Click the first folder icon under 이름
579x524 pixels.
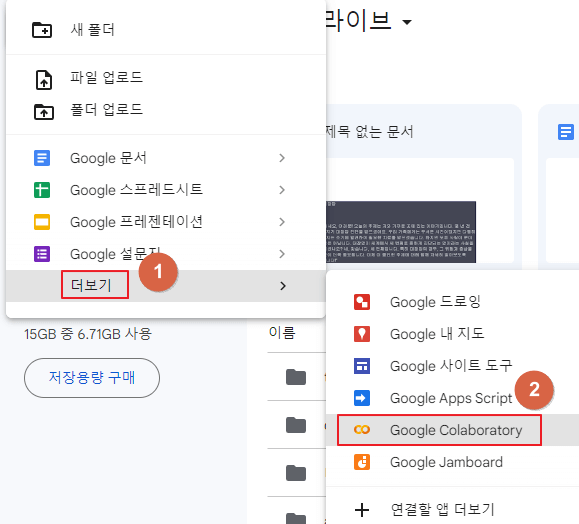[x=296, y=377]
